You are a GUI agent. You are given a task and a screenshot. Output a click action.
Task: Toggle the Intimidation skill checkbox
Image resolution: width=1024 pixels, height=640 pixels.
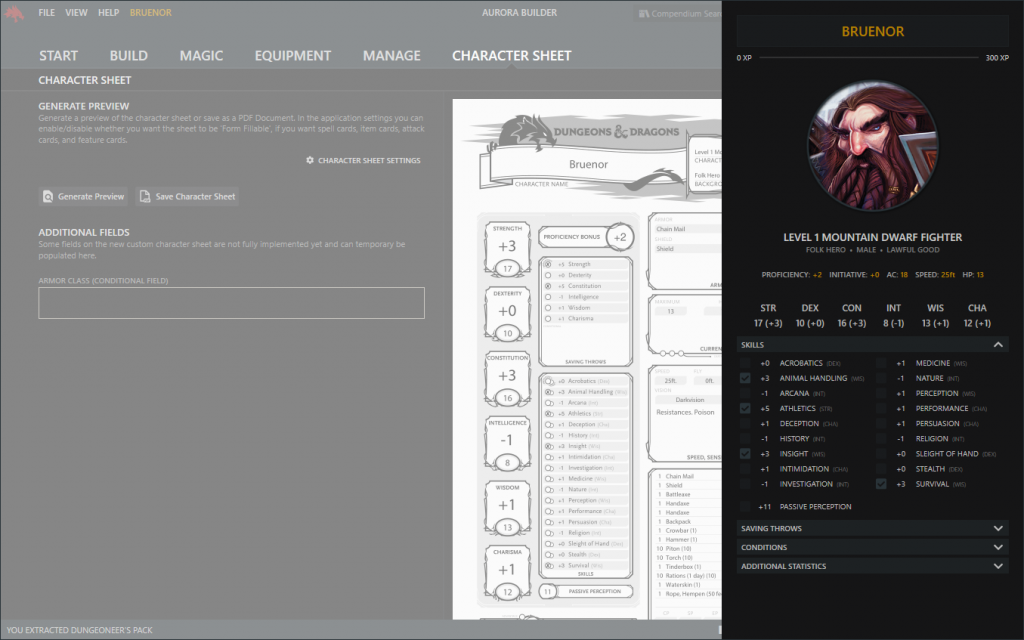pyautogui.click(x=745, y=469)
